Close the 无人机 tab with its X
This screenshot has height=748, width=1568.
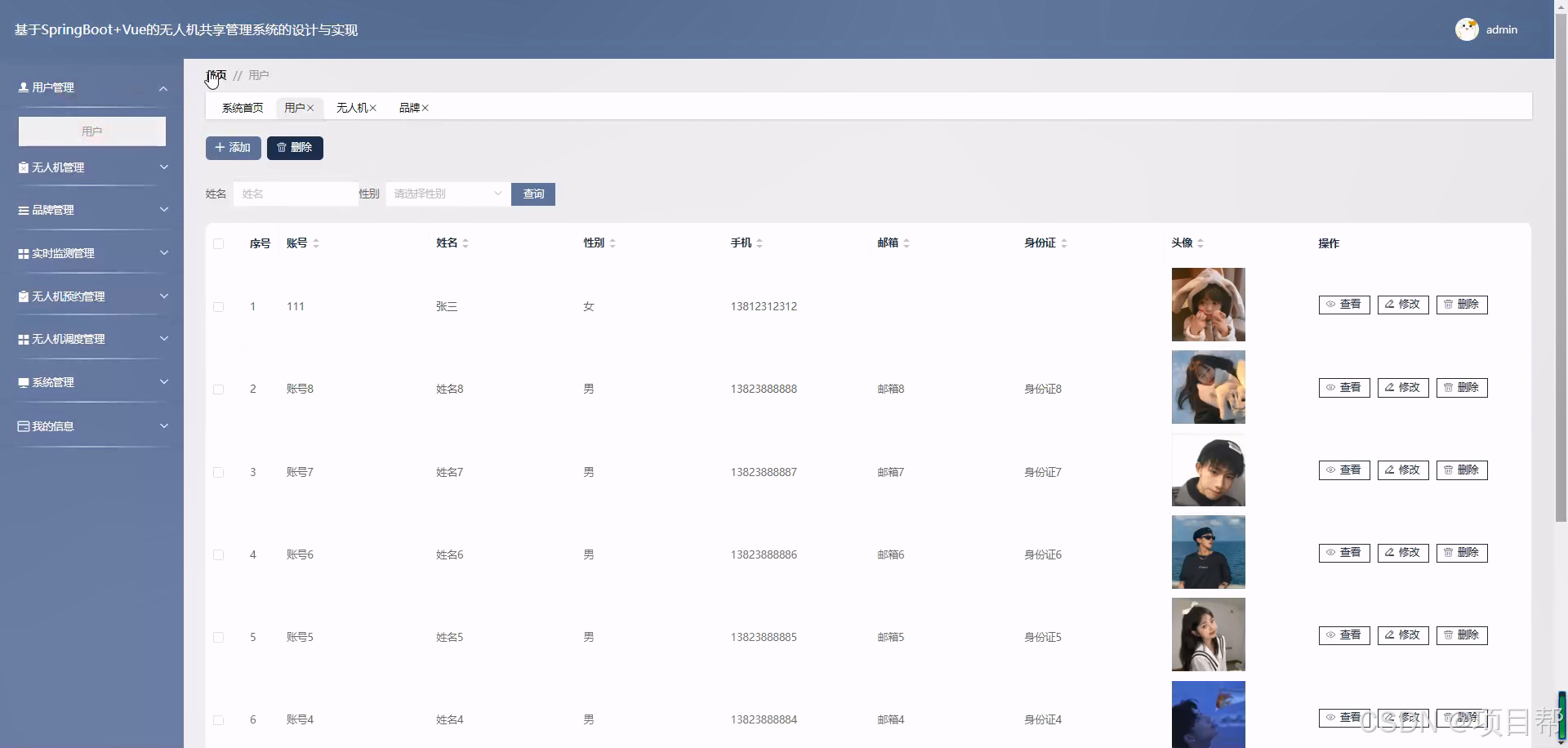coord(372,108)
